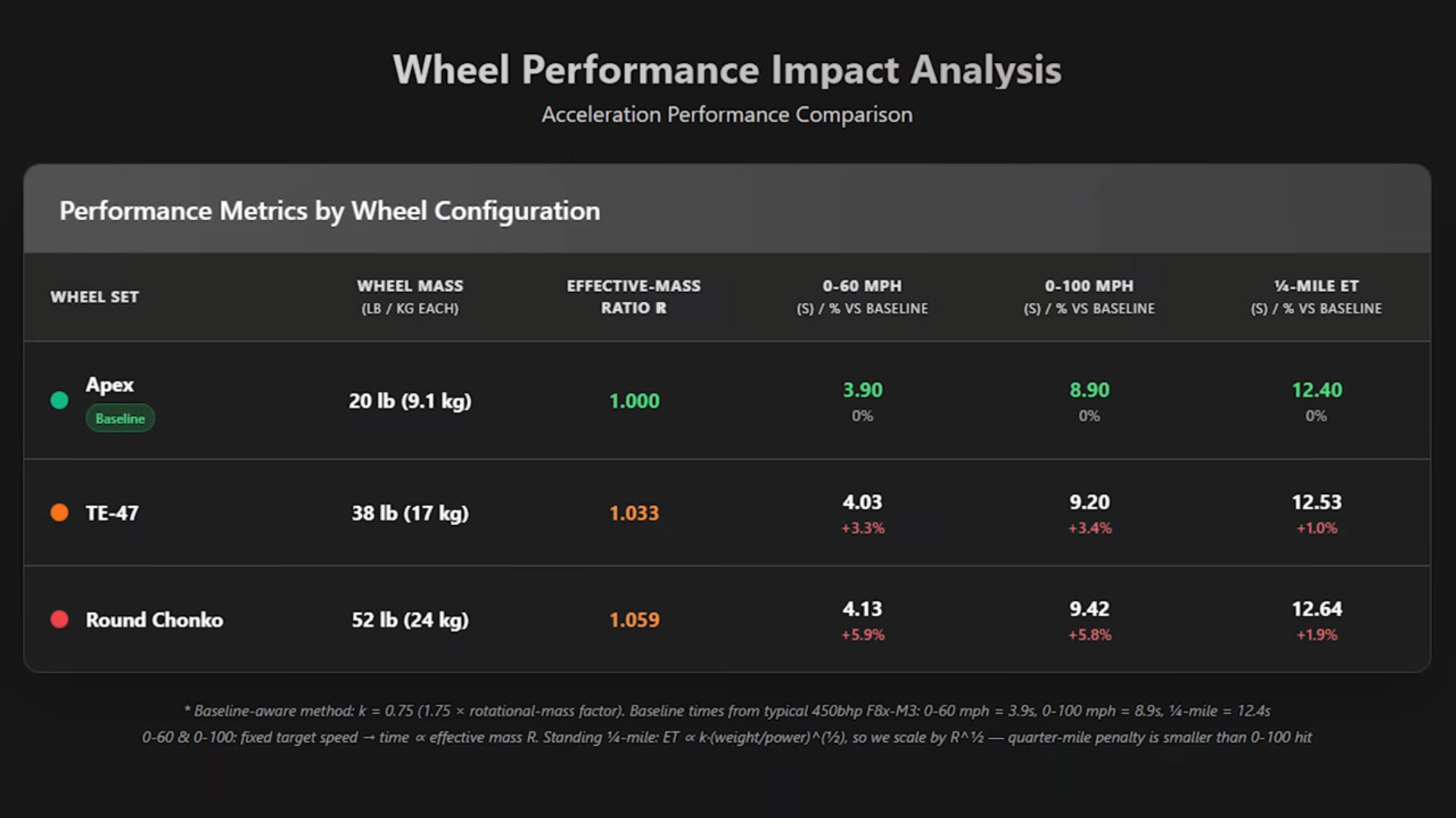Select the Wheel Set column header

tap(94, 297)
